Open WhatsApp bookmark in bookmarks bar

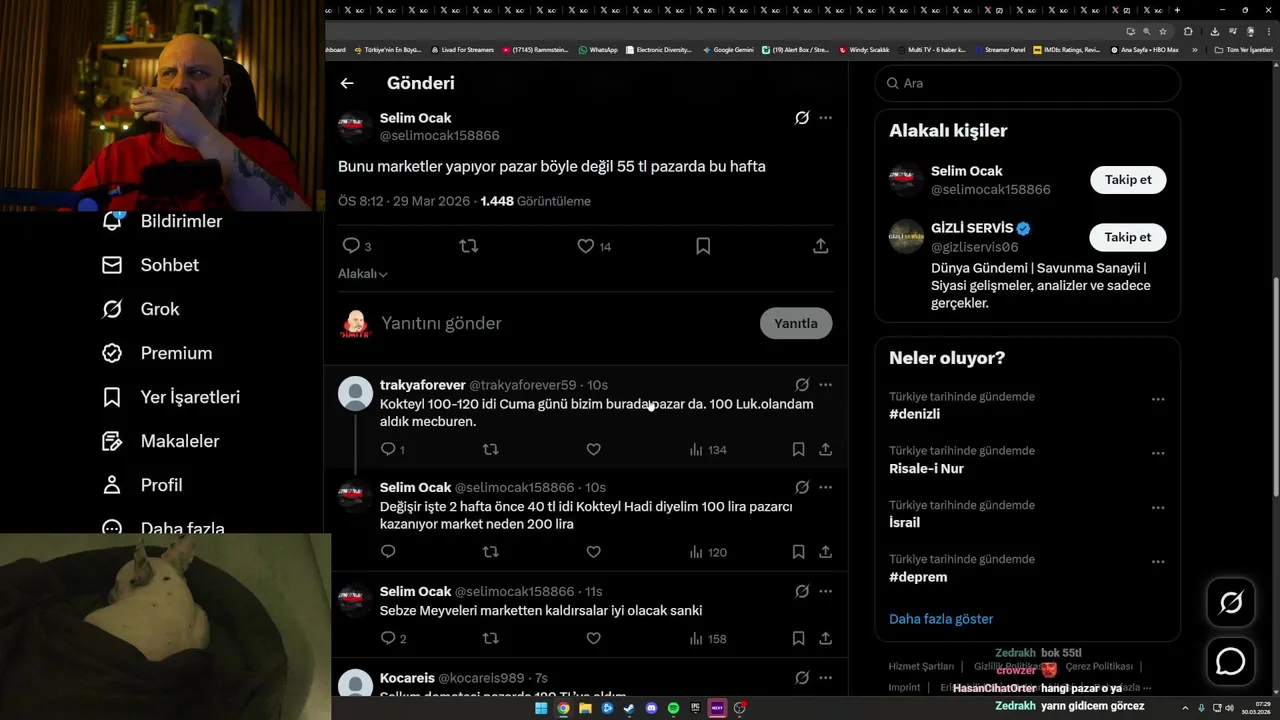coord(598,49)
